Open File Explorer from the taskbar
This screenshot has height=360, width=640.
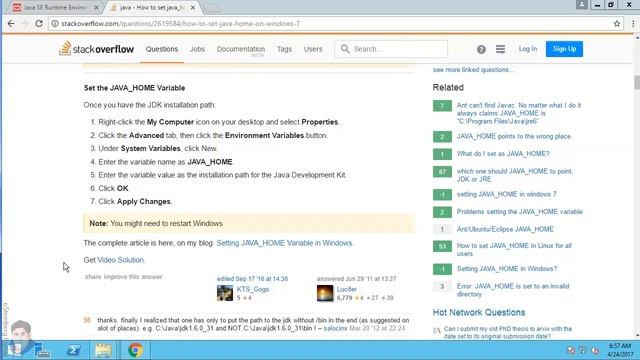coord(103,350)
